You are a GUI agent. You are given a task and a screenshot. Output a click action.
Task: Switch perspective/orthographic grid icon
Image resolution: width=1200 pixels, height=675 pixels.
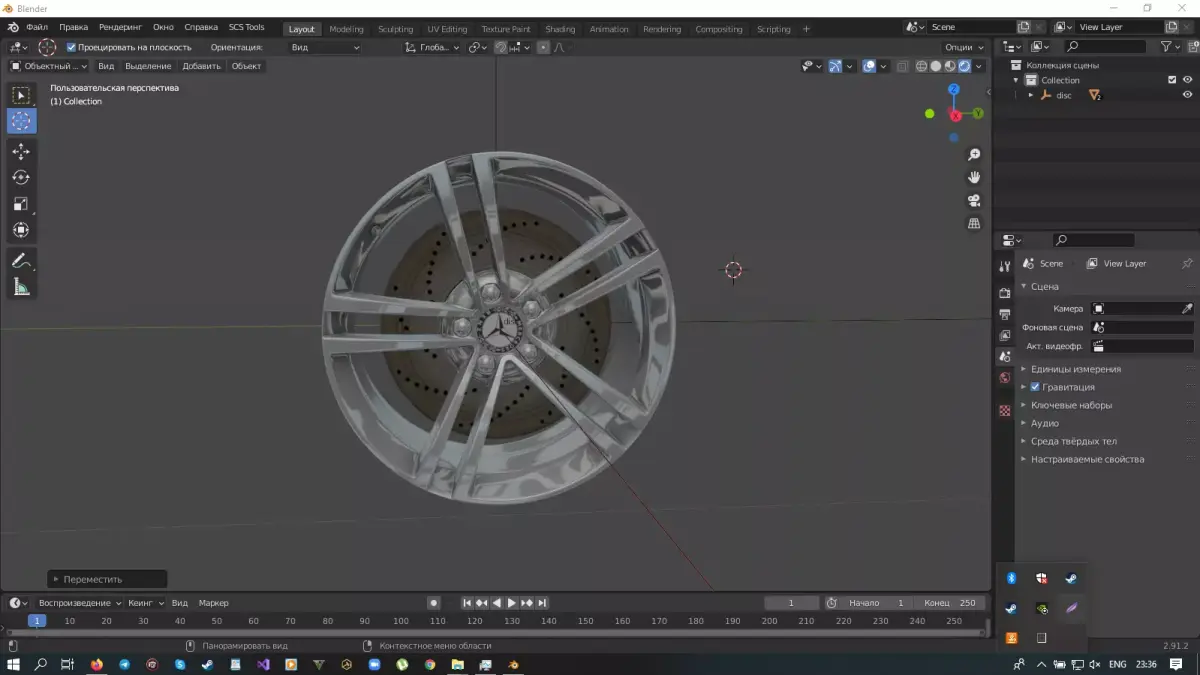974,223
